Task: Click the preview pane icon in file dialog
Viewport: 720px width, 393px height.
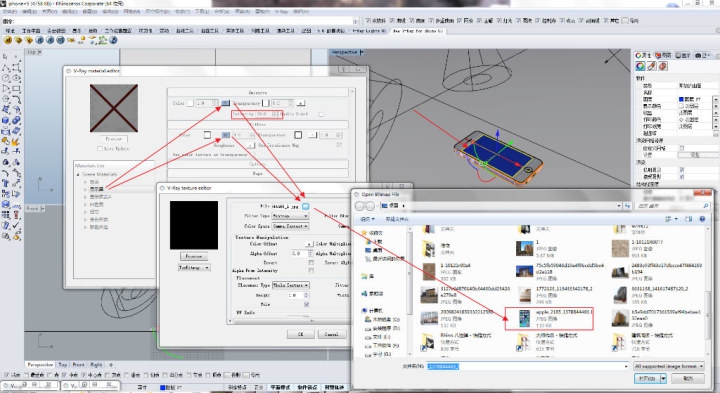Action: pyautogui.click(x=688, y=219)
